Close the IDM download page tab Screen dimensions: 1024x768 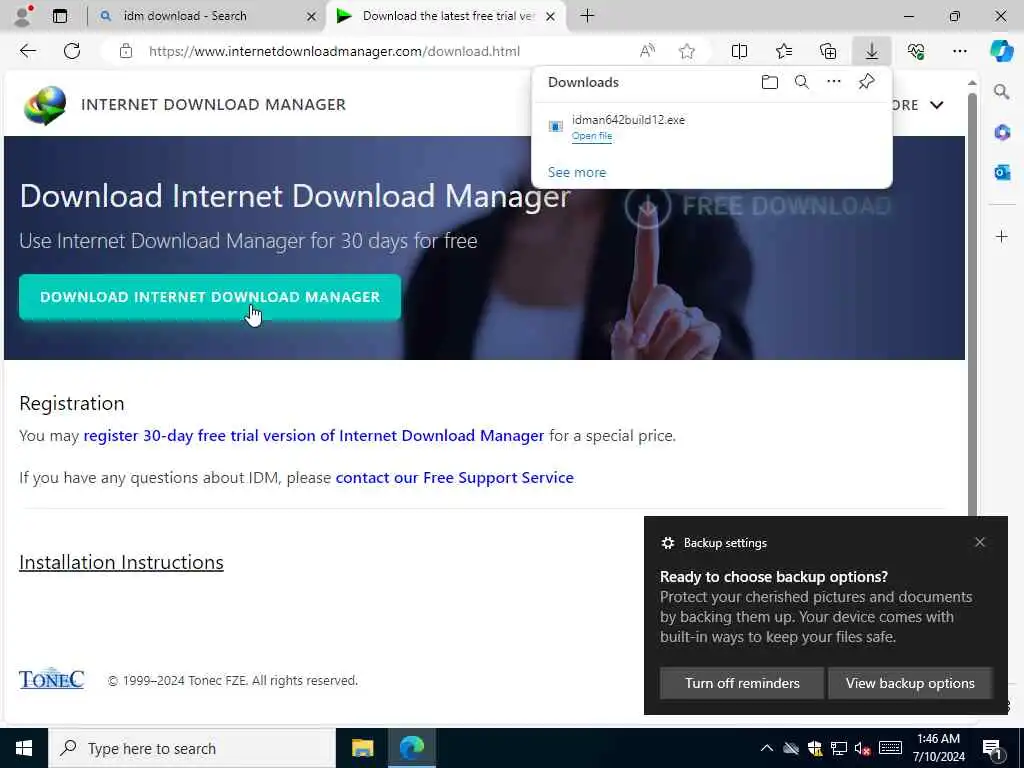(550, 16)
